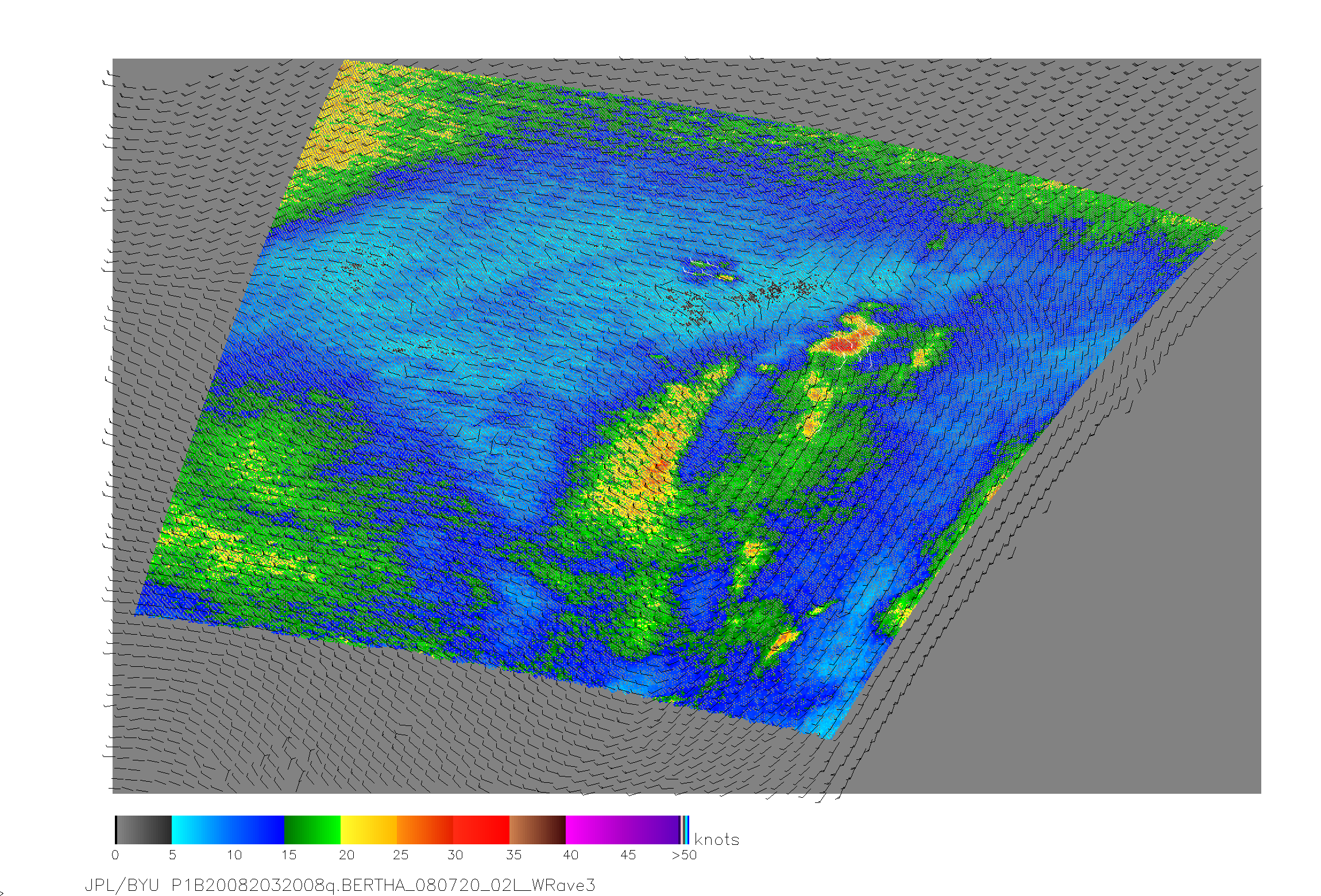Click the "knots" unit label
1321x896 pixels.
click(x=717, y=840)
